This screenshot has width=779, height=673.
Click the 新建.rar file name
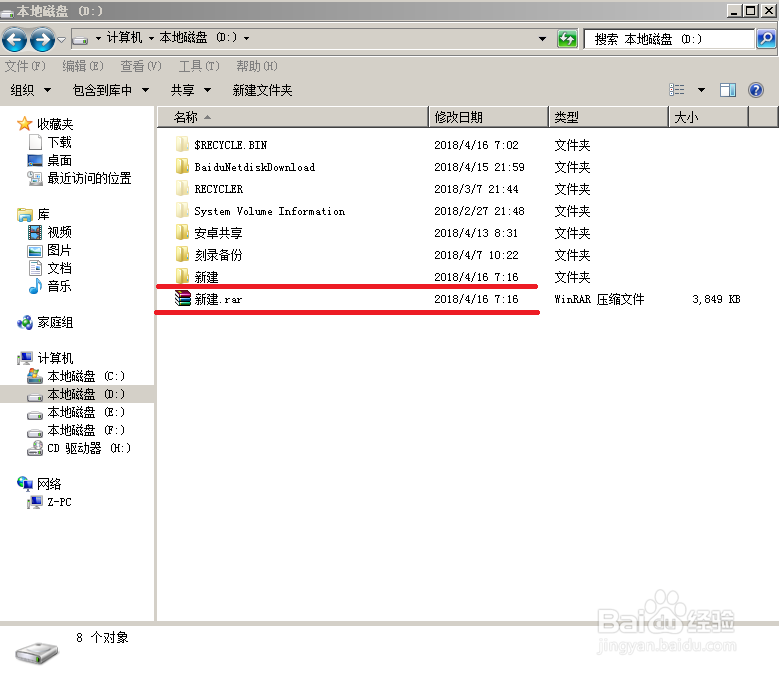[x=218, y=299]
